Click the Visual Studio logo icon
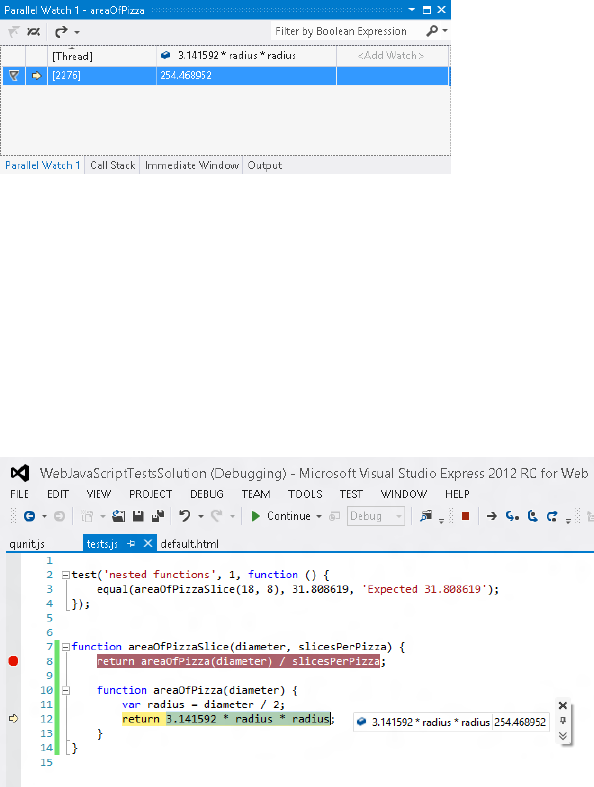The width and height of the screenshot is (594, 787). pyautogui.click(x=20, y=473)
